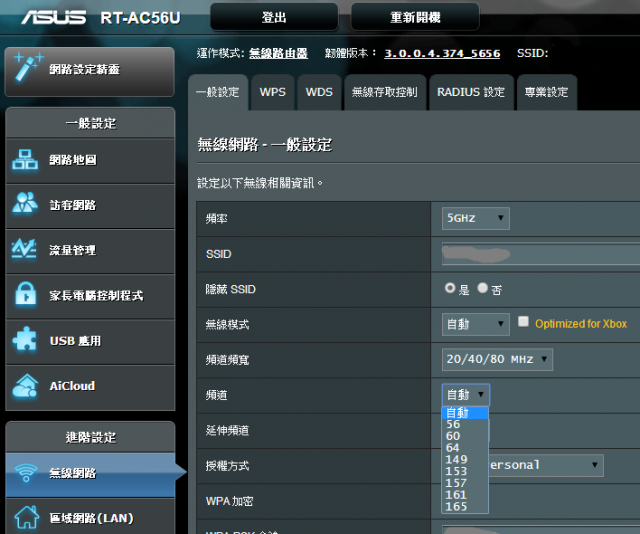Image resolution: width=640 pixels, height=534 pixels.
Task: Open 網路地圖 in the sidebar
Action: [90, 161]
